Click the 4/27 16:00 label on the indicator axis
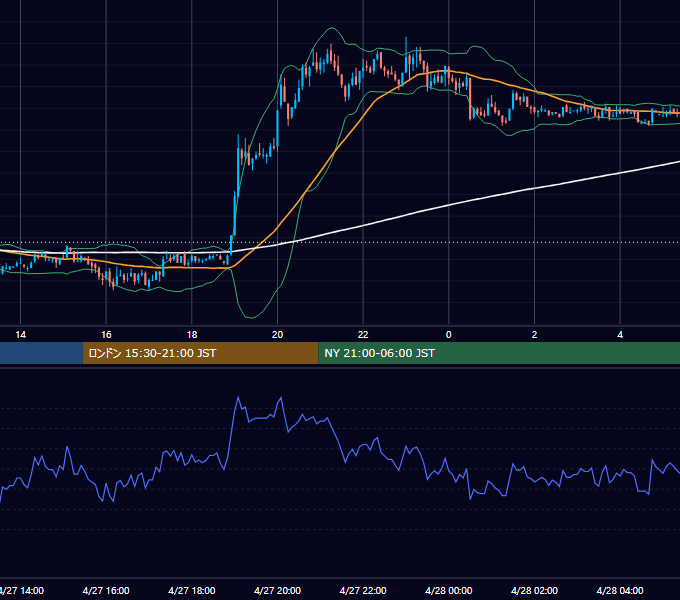Image resolution: width=680 pixels, height=600 pixels. point(106,590)
